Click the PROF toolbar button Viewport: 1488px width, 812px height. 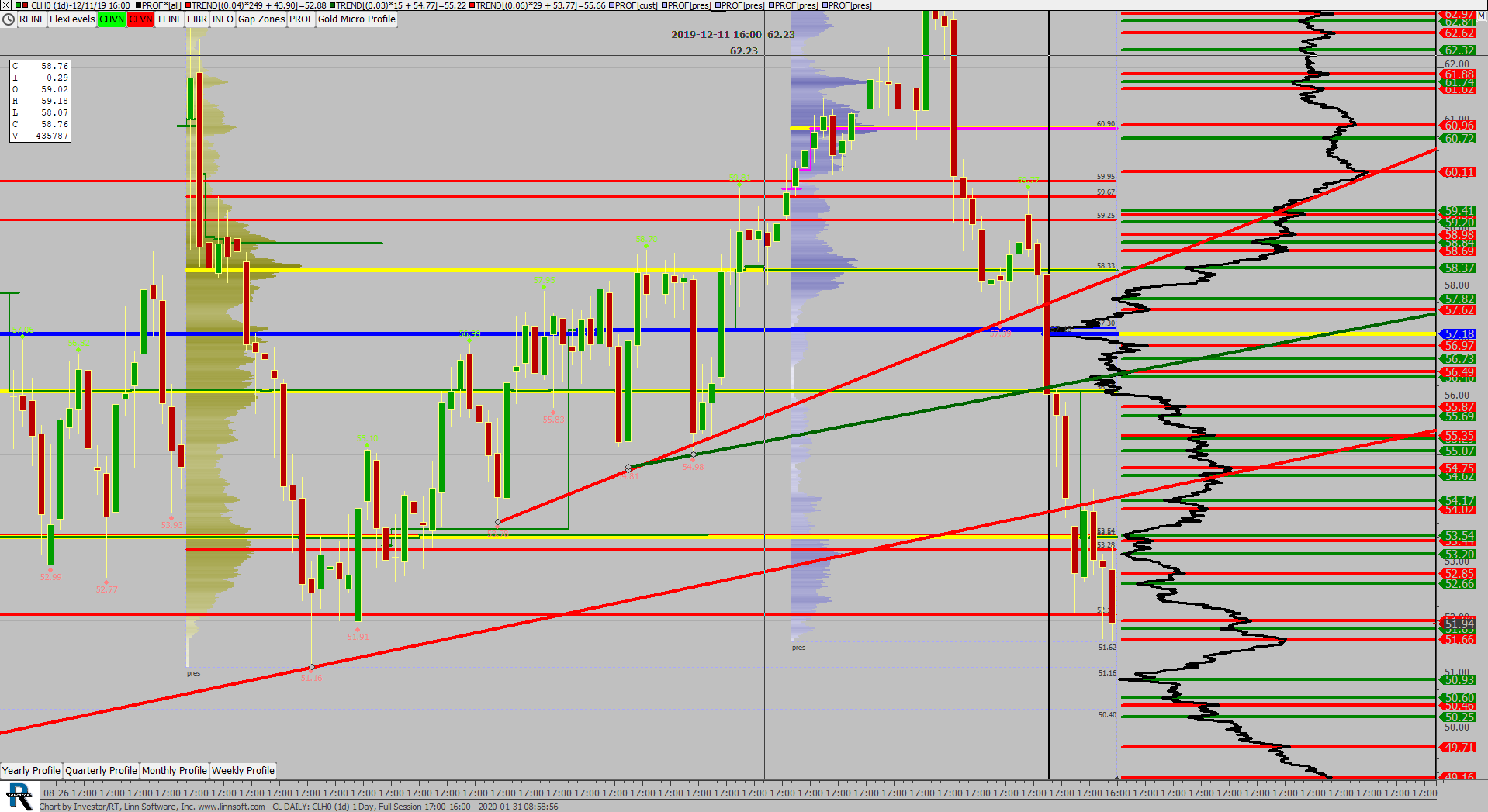[x=301, y=19]
